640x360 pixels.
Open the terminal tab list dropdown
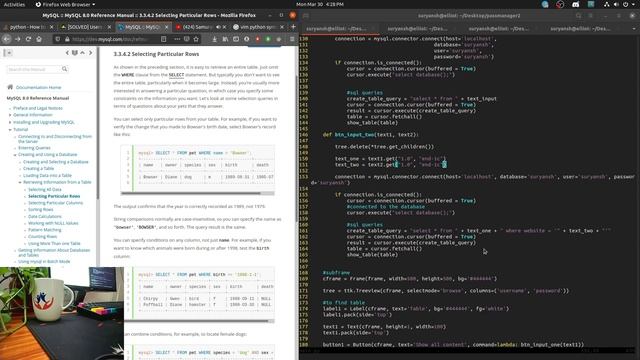pos(634,29)
